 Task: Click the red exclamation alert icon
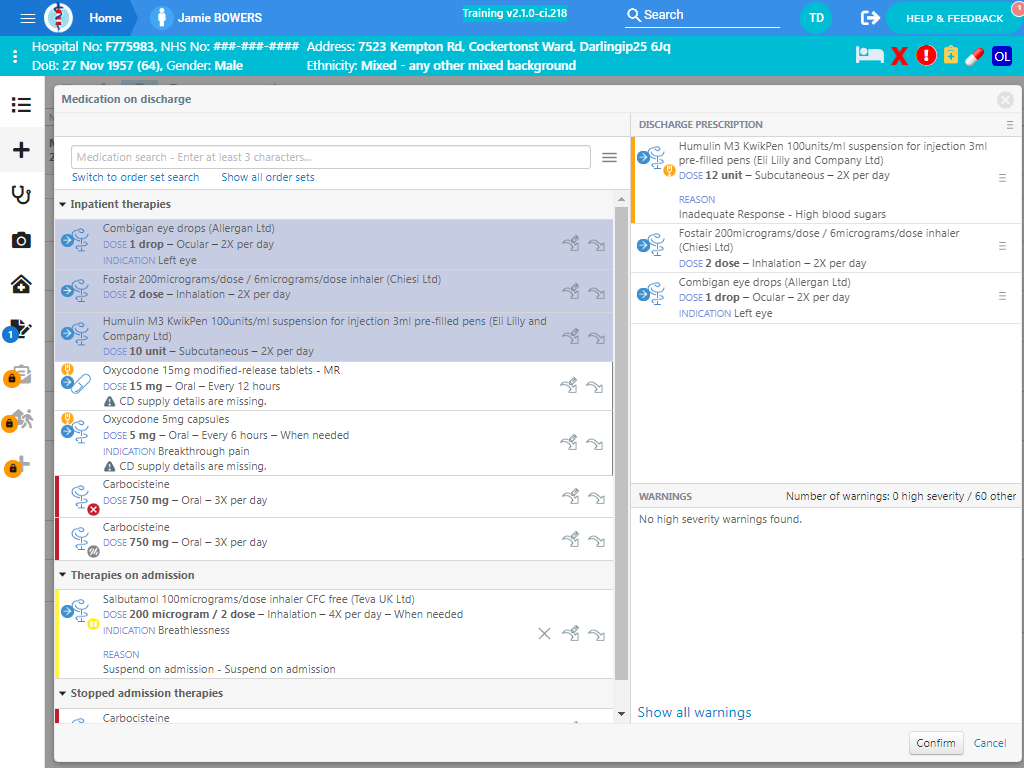[926, 56]
